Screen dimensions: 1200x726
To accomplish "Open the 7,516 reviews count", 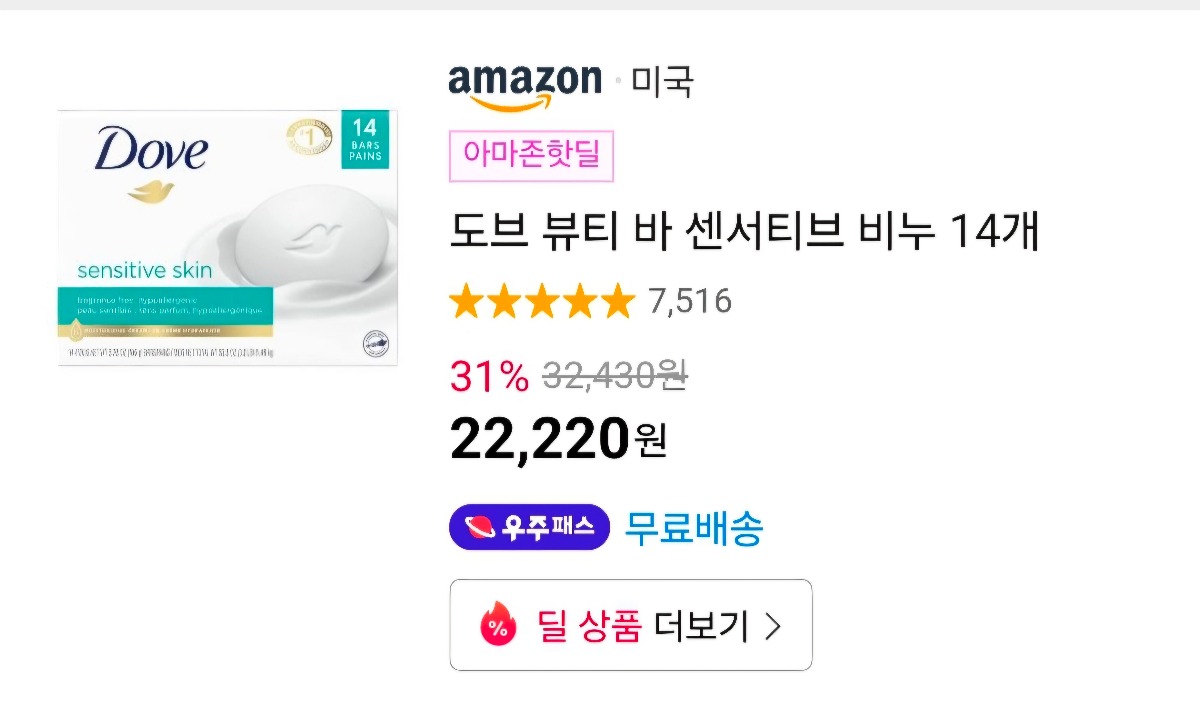I will pyautogui.click(x=690, y=301).
